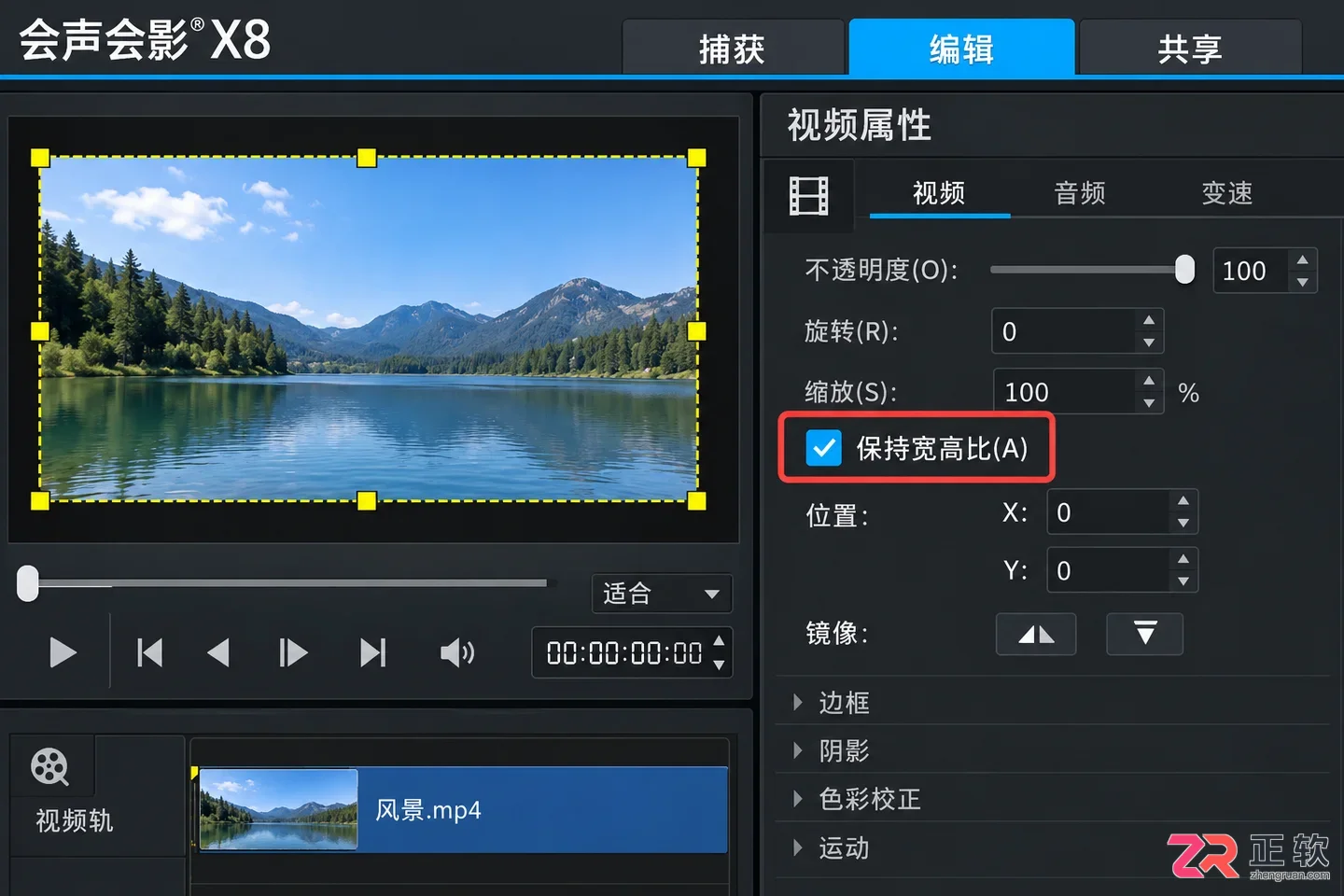Switch to the 捕获 tab
This screenshot has height=896, width=1344.
(x=733, y=48)
